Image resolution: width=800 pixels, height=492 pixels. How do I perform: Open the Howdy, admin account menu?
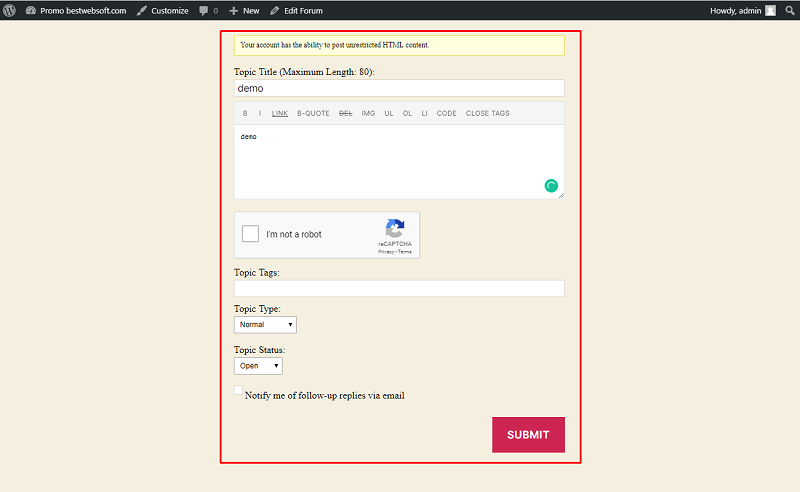tap(735, 11)
